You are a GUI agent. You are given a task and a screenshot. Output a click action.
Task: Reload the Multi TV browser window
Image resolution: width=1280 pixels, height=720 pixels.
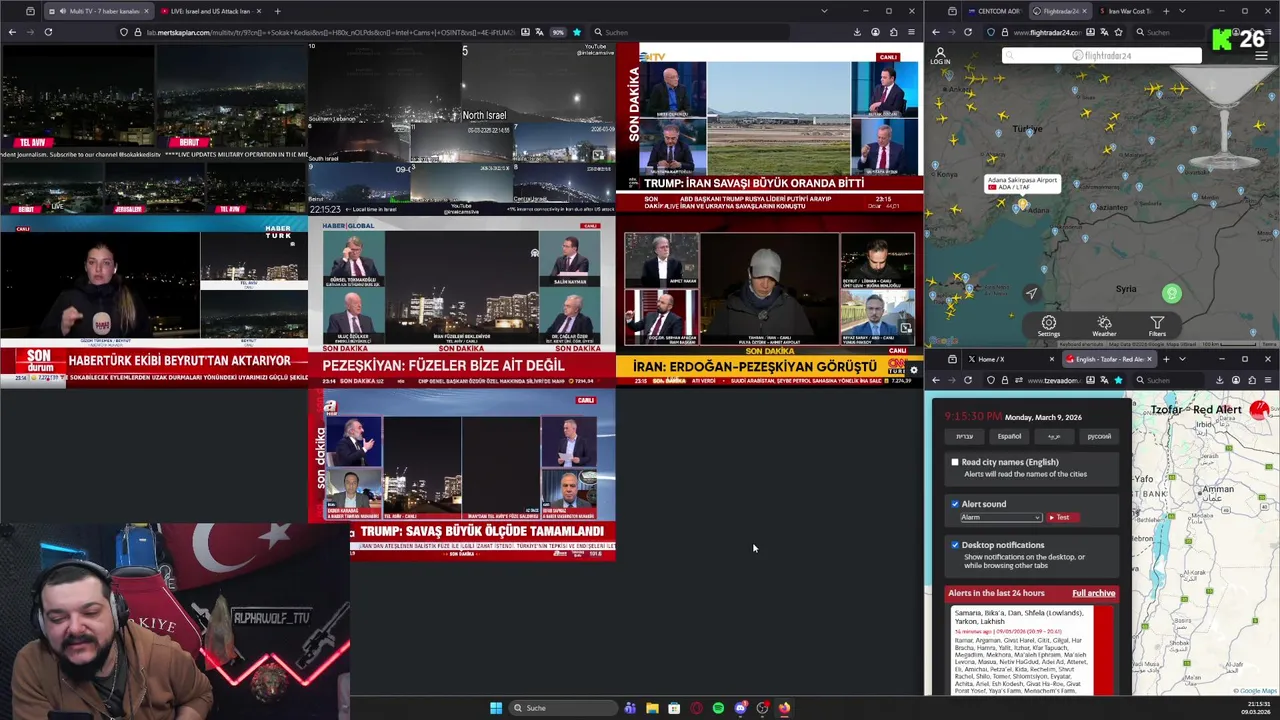48,32
